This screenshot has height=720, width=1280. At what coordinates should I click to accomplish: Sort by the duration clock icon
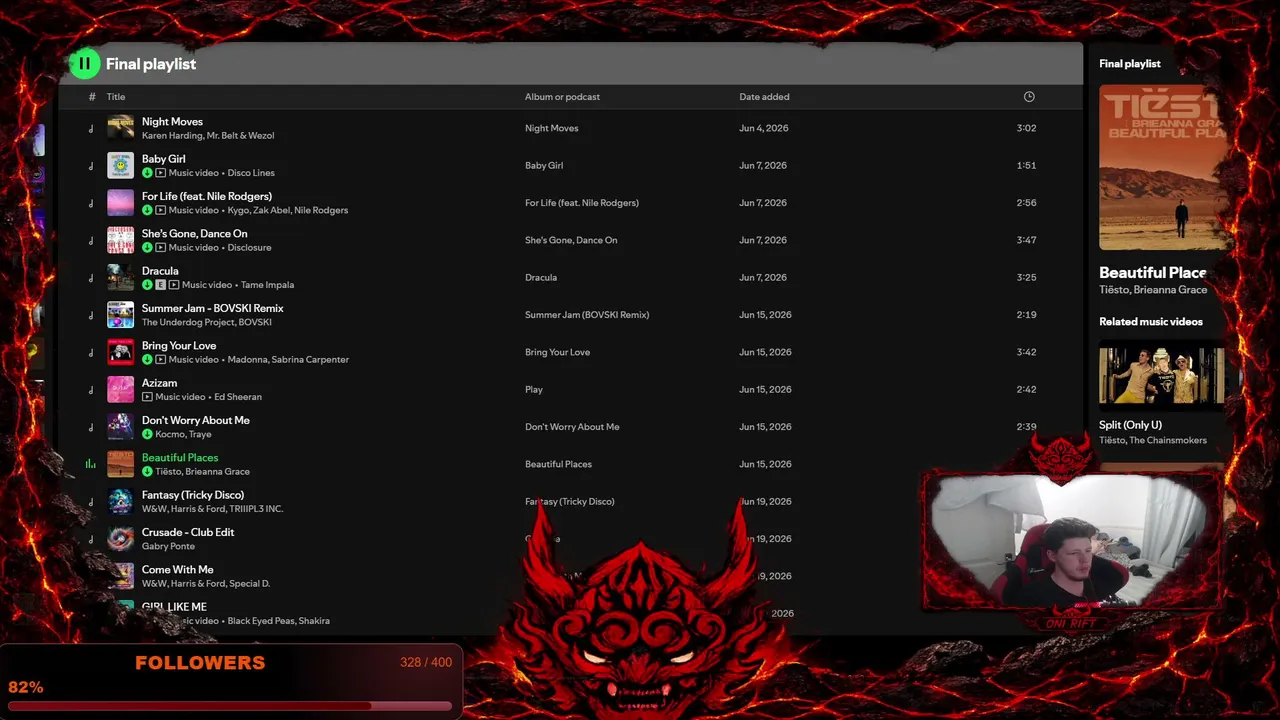click(1029, 97)
